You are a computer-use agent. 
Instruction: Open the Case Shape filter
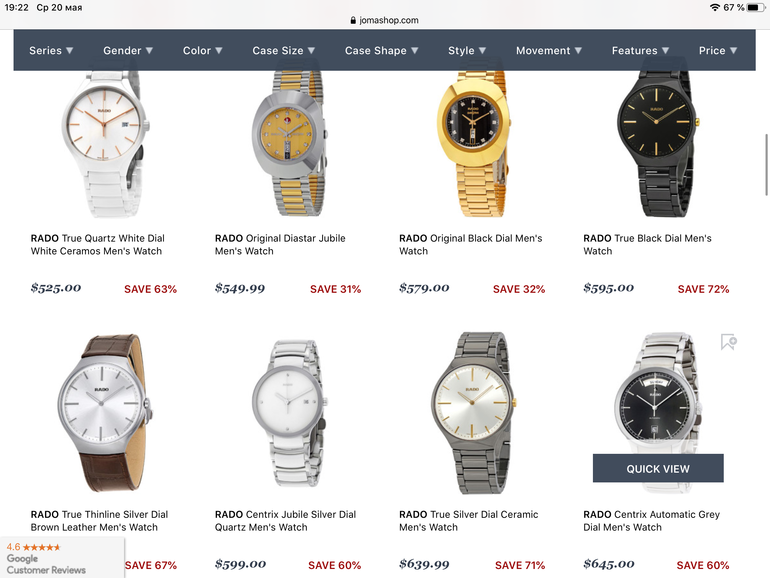pos(381,51)
